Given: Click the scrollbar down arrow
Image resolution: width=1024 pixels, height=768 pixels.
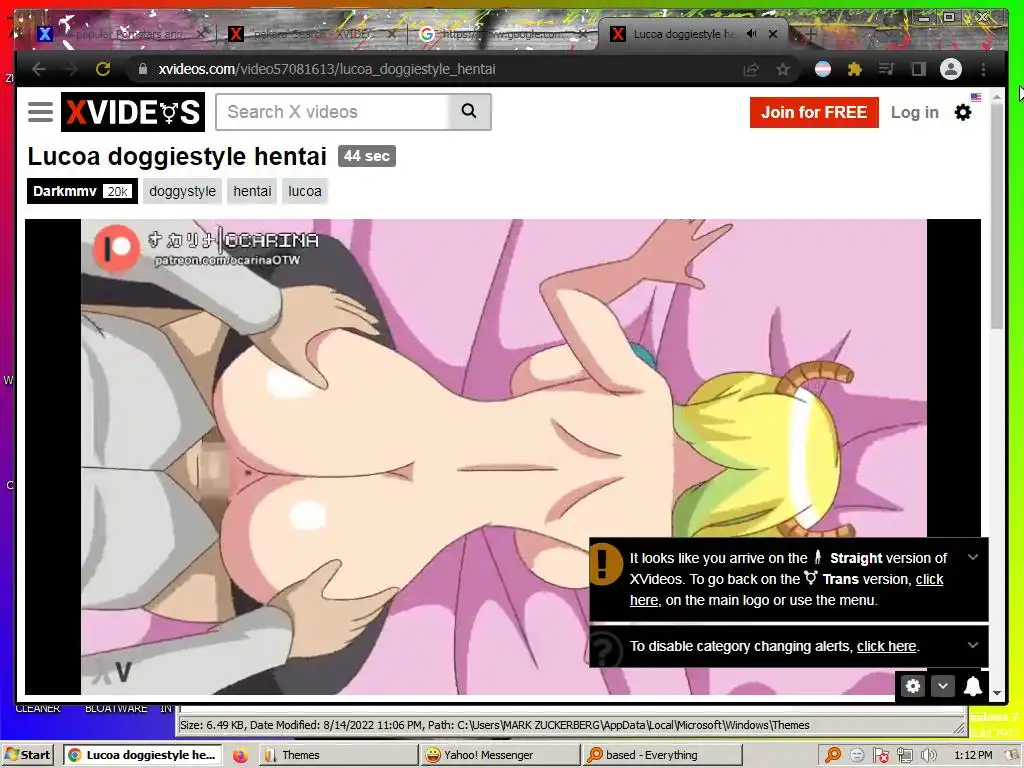Looking at the screenshot, I should pos(997,693).
